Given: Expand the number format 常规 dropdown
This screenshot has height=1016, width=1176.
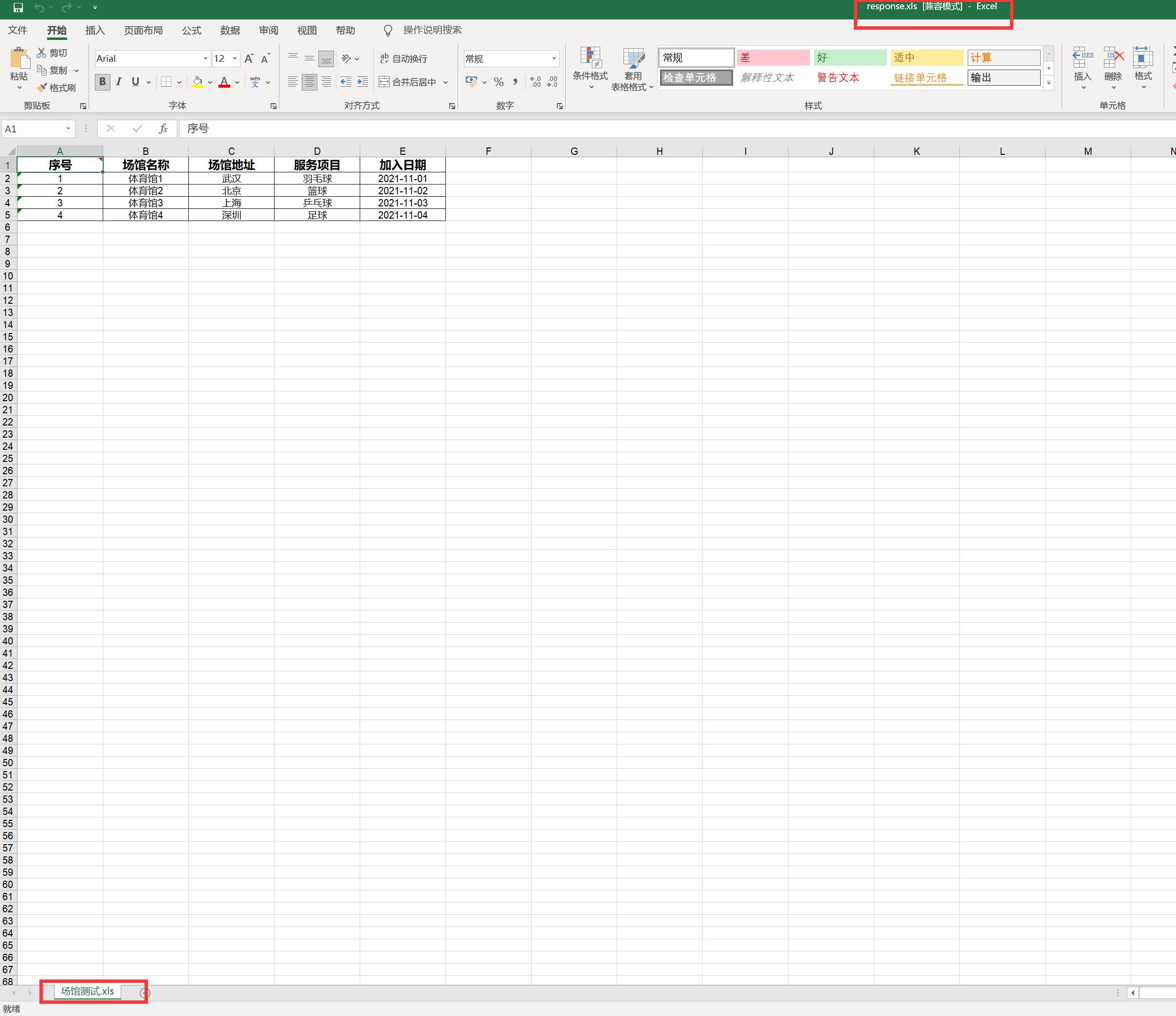Looking at the screenshot, I should (554, 58).
